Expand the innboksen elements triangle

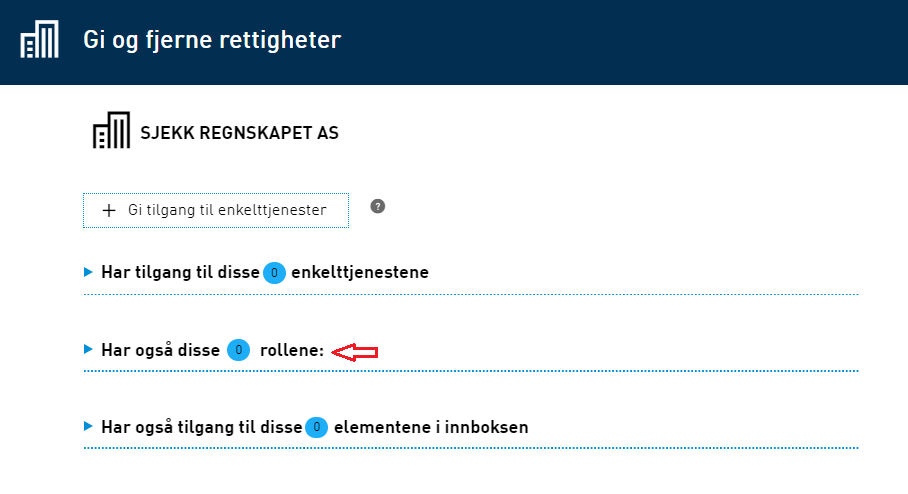[89, 426]
